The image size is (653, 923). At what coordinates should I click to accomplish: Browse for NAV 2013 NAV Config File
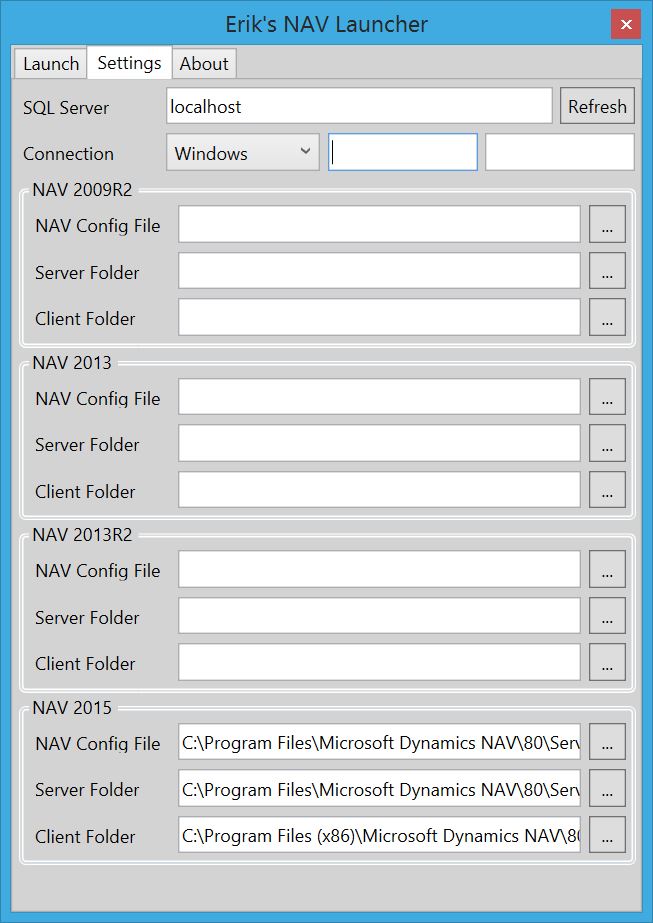pos(607,397)
